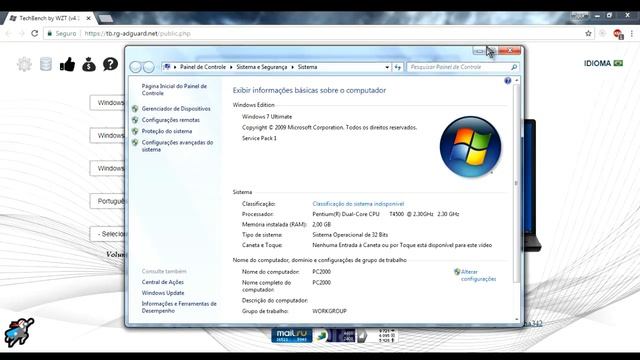The image size is (640, 360).
Task: Click the Sistema window vertical scrollbar
Action: [x=516, y=184]
